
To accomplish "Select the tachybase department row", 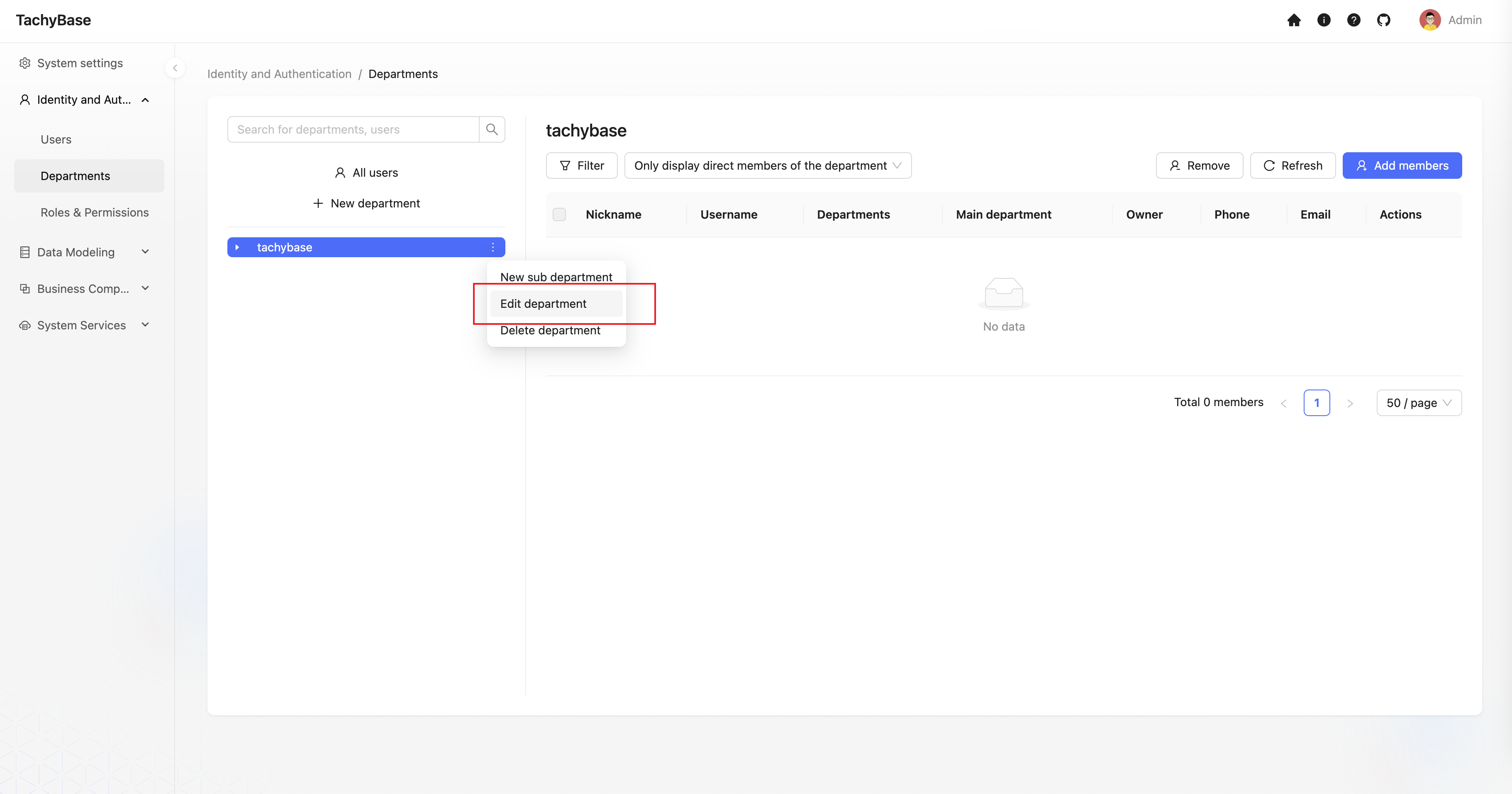I will [366, 247].
